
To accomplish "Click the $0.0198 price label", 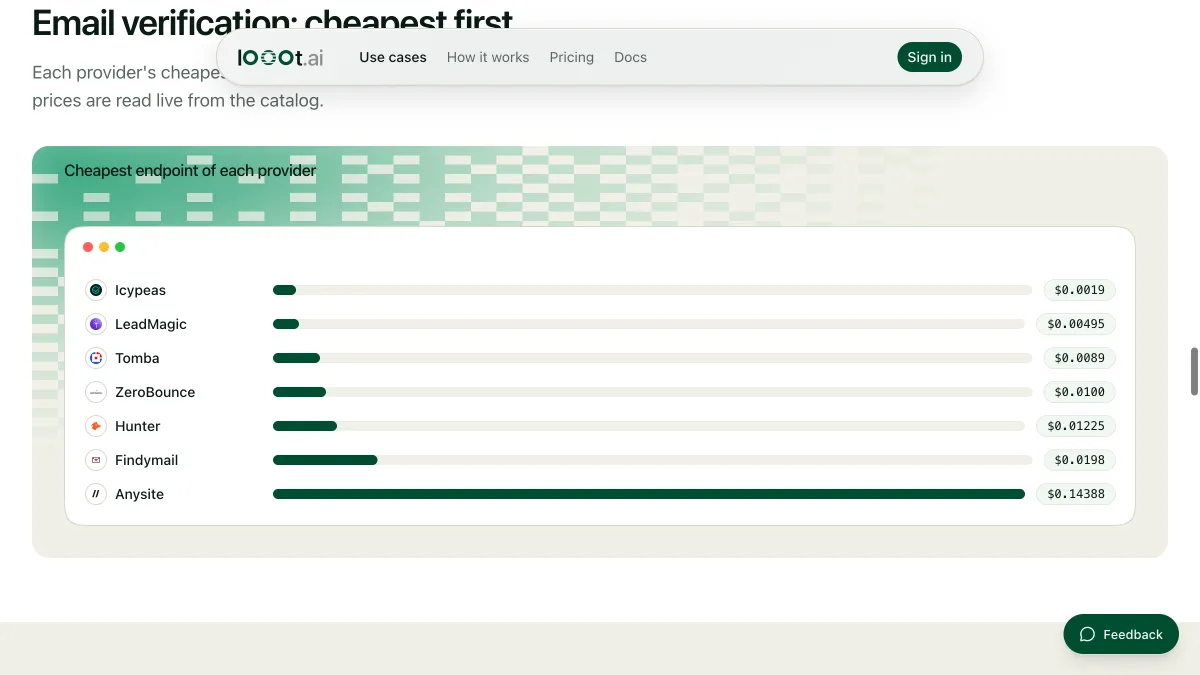I will 1079,460.
